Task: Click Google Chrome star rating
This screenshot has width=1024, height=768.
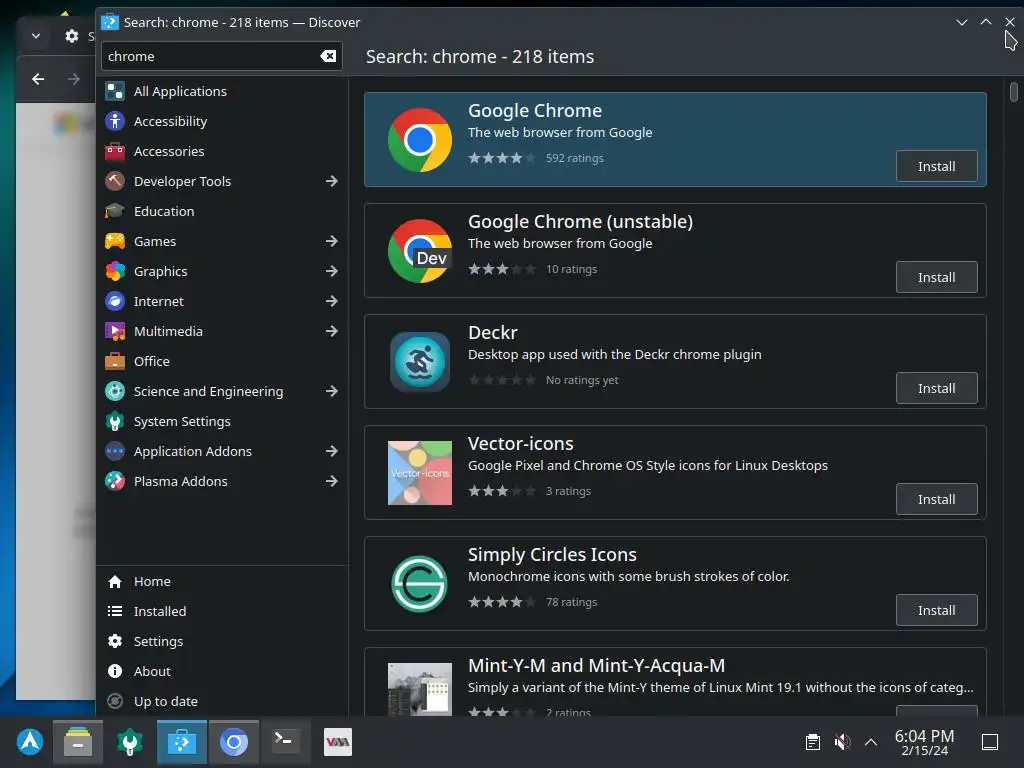Action: [502, 158]
